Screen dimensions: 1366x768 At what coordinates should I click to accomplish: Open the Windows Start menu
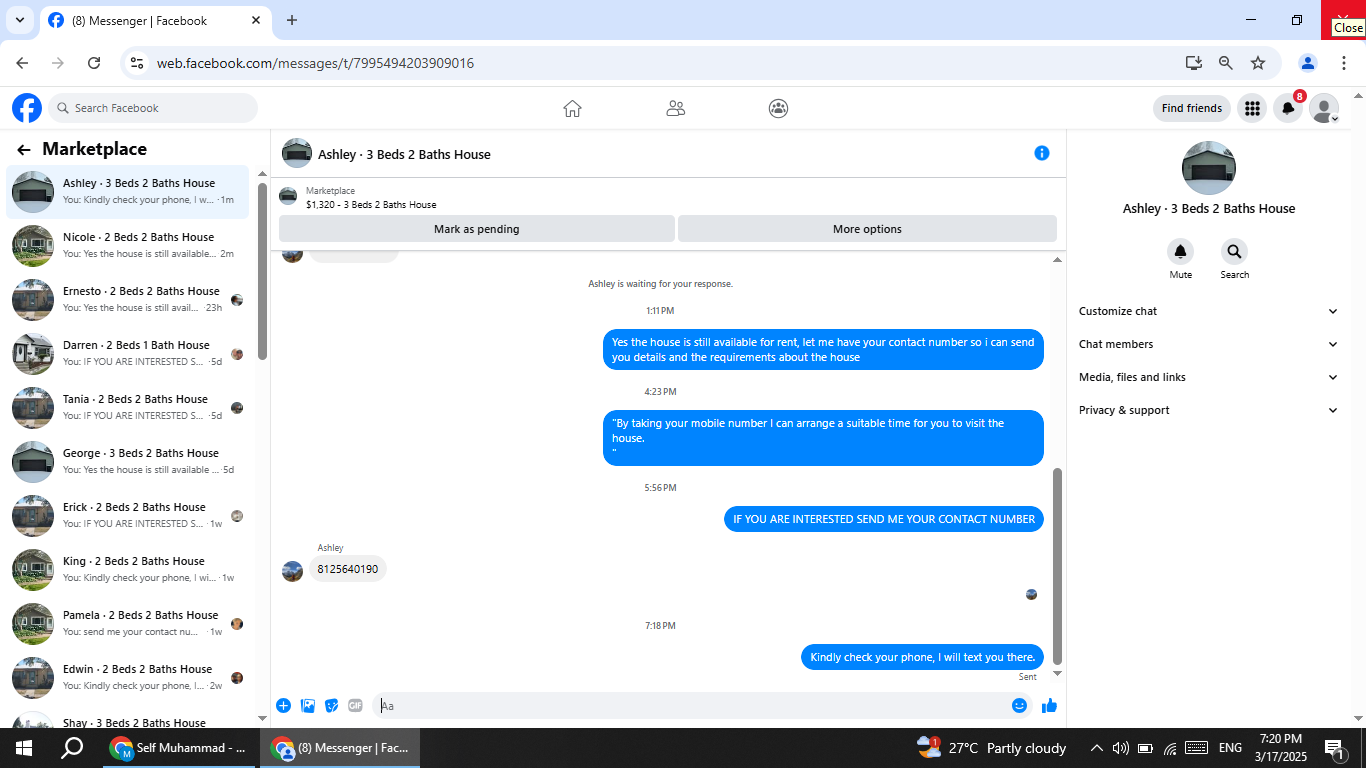pos(23,748)
